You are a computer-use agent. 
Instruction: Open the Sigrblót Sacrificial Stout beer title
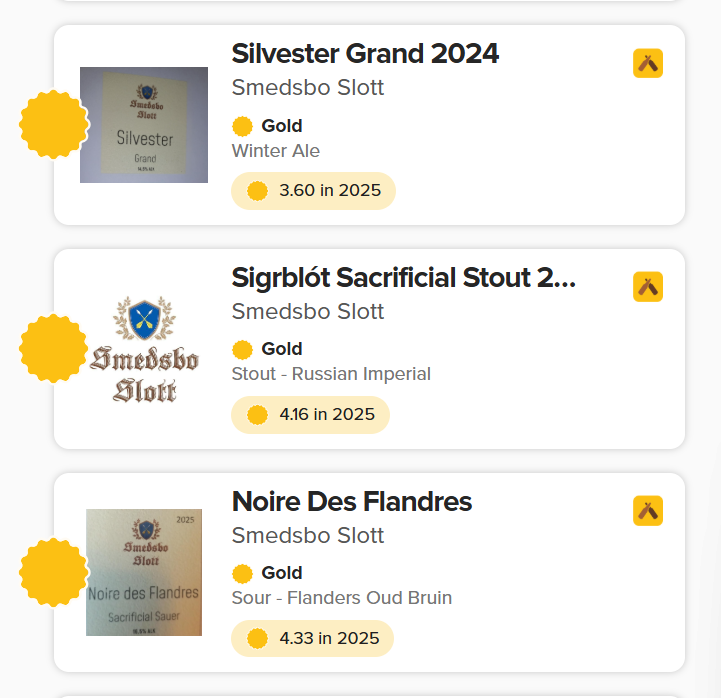click(403, 278)
